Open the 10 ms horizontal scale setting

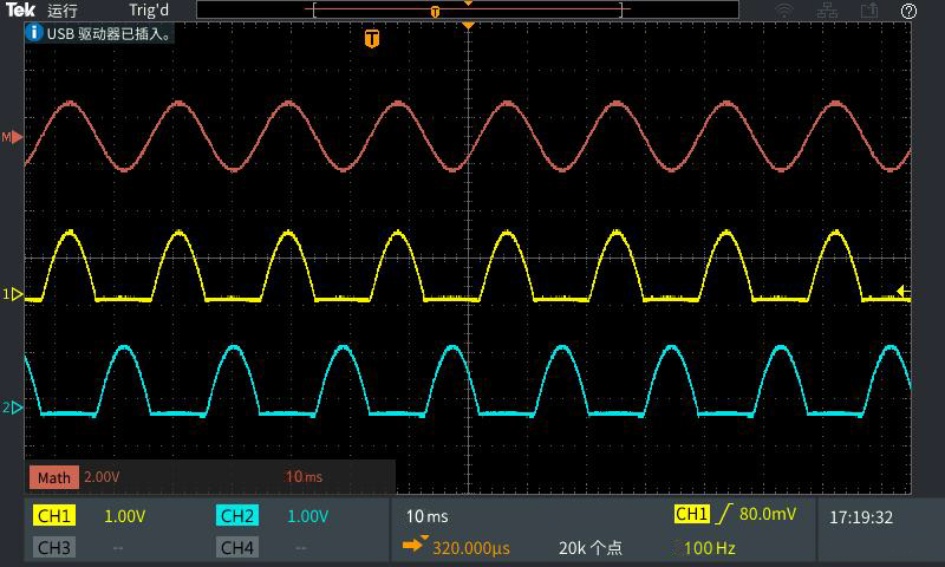point(427,516)
